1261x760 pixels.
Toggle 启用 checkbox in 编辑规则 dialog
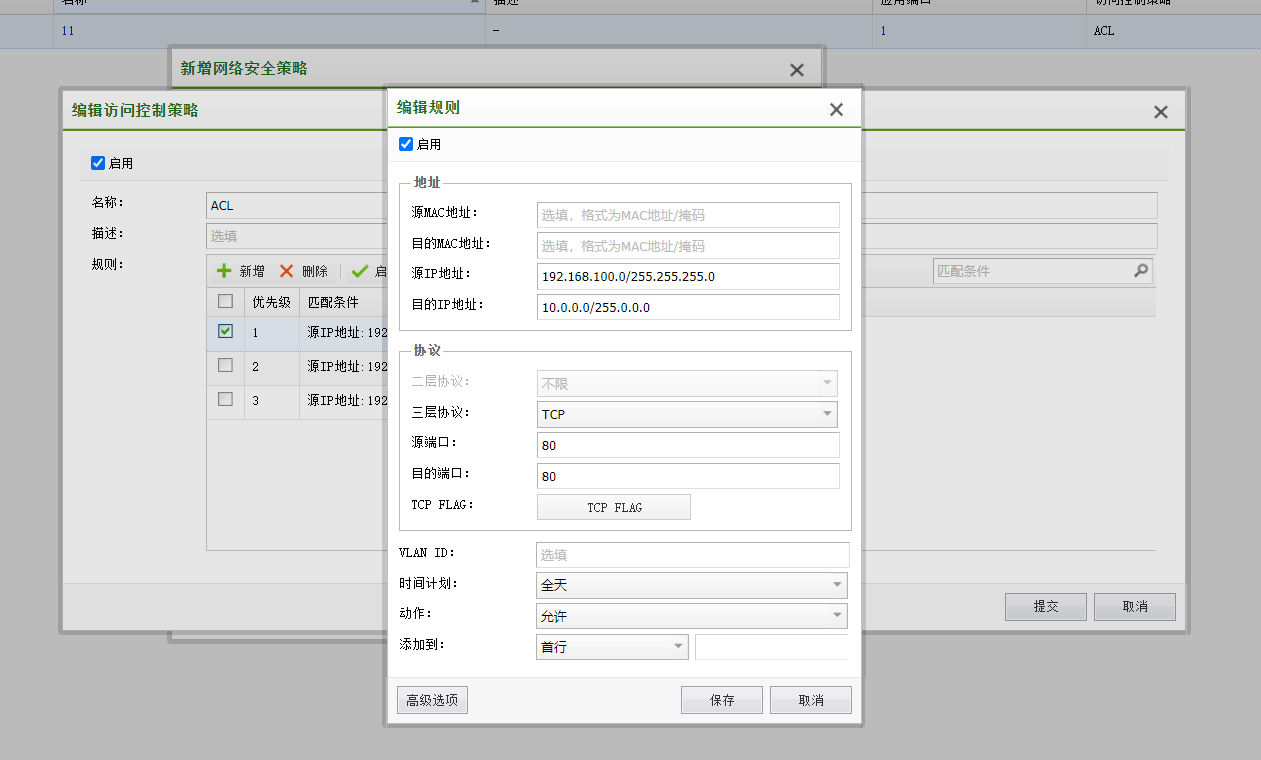406,144
